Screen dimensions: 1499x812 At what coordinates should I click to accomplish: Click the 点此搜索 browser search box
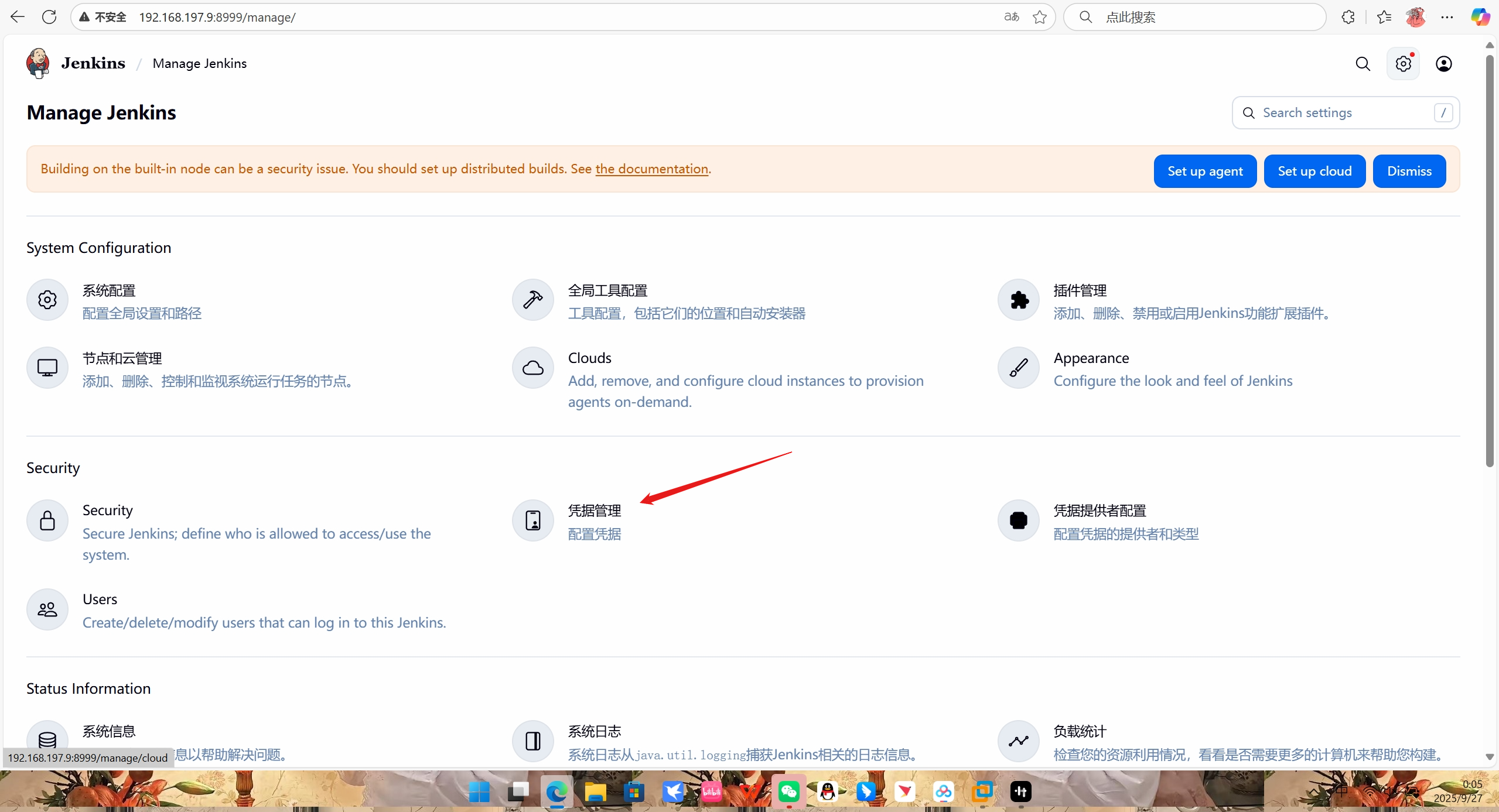[x=1194, y=17]
